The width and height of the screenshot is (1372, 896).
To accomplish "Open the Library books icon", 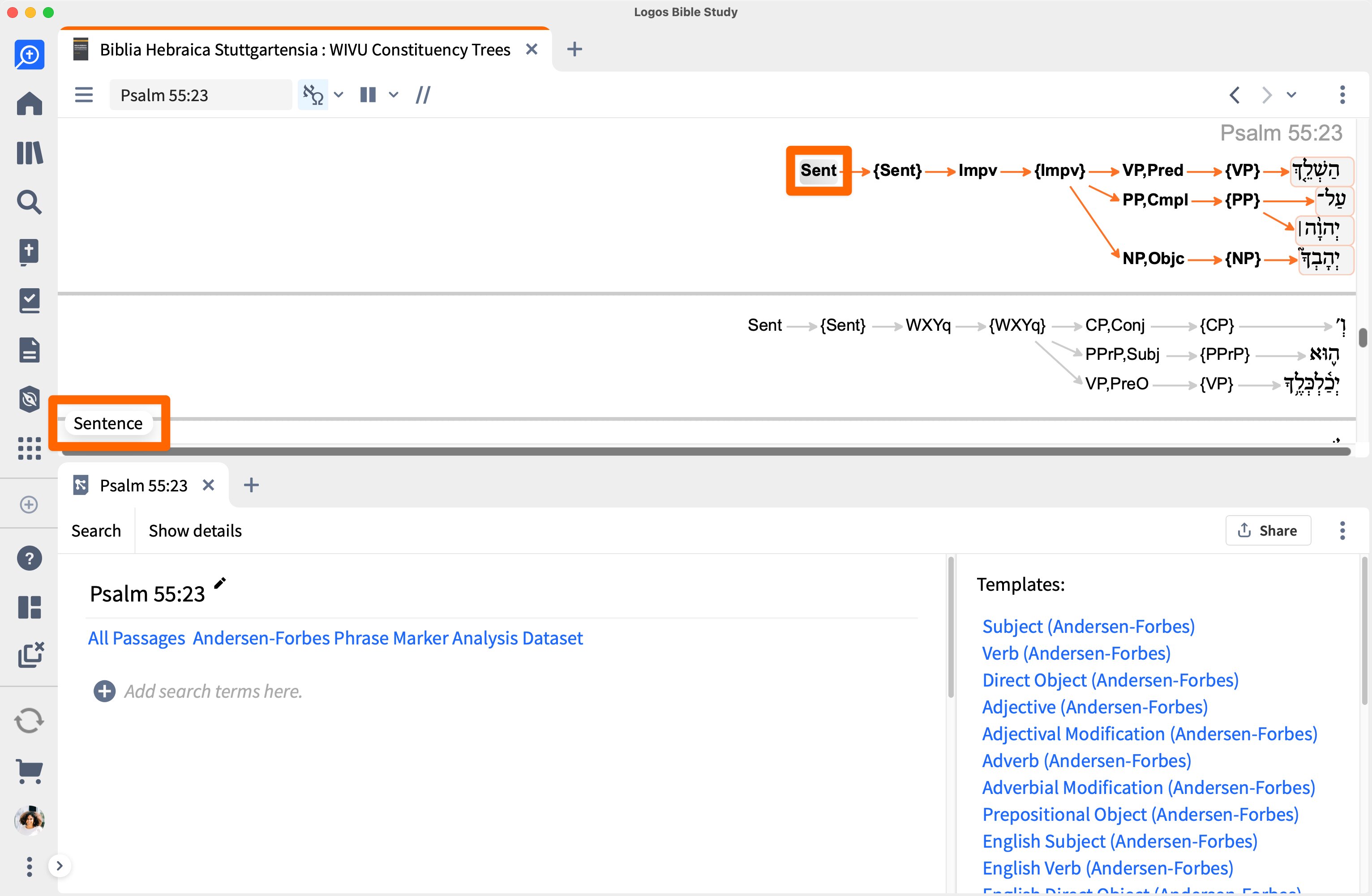I will point(29,153).
